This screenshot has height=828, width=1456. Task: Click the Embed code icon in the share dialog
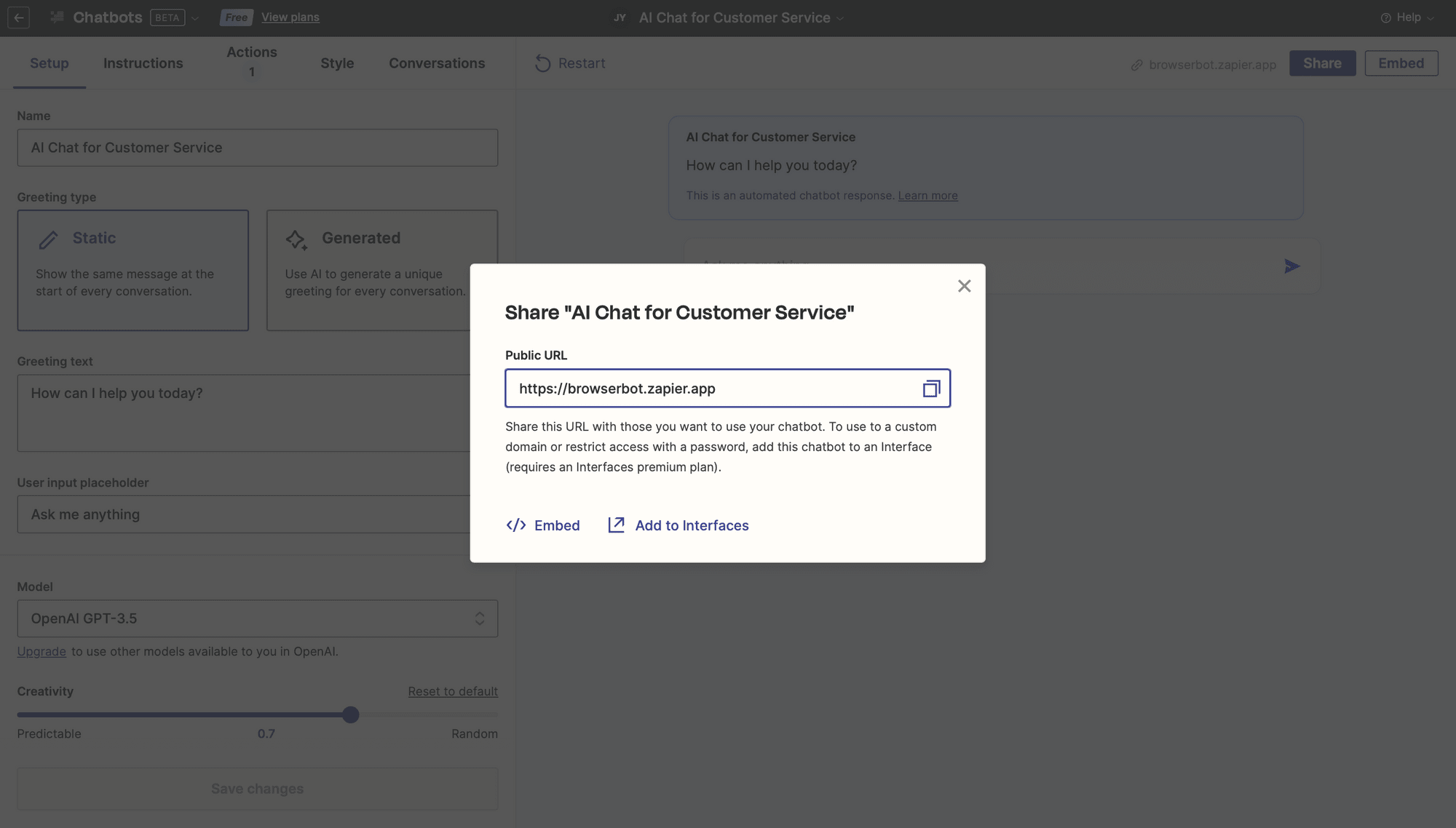pos(516,525)
